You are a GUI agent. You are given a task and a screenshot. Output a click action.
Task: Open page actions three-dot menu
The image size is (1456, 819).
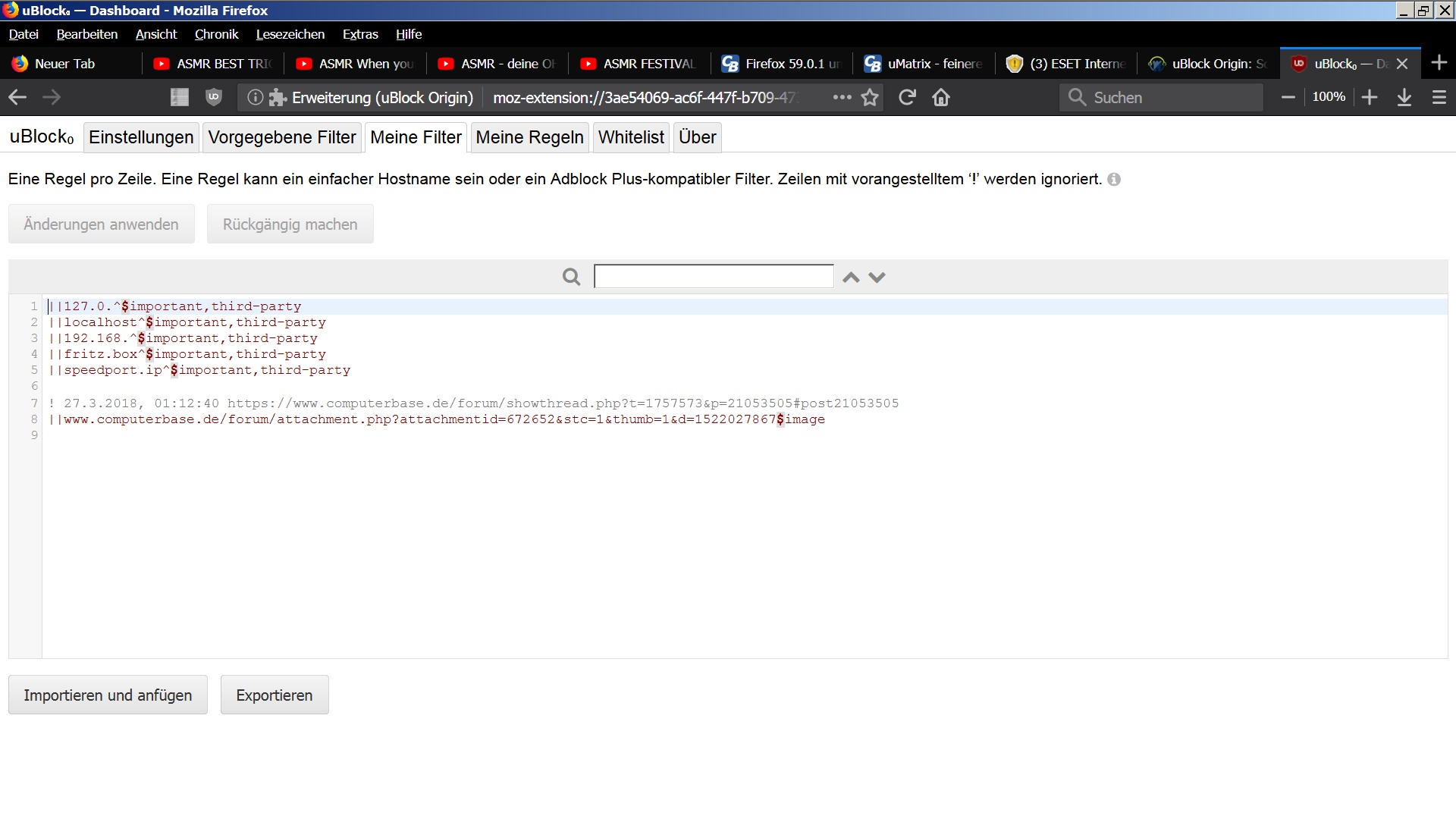click(x=842, y=97)
